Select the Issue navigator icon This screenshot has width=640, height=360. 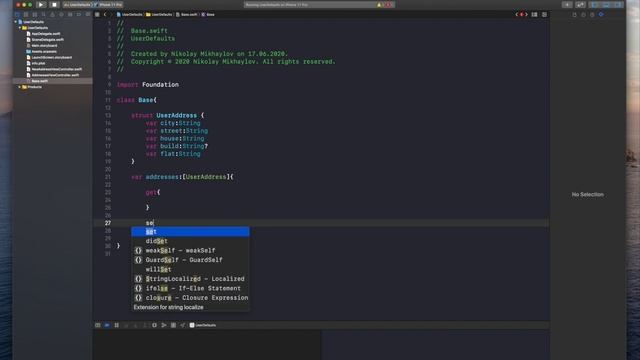click(52, 14)
